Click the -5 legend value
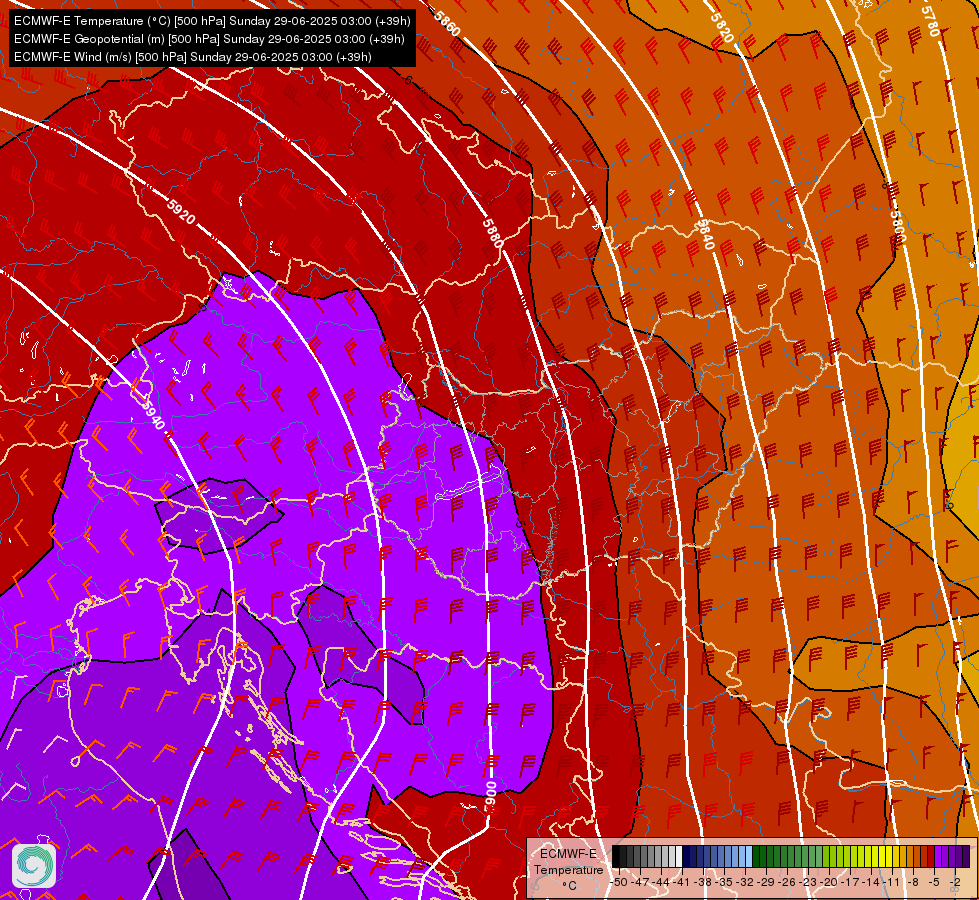 click(x=933, y=882)
